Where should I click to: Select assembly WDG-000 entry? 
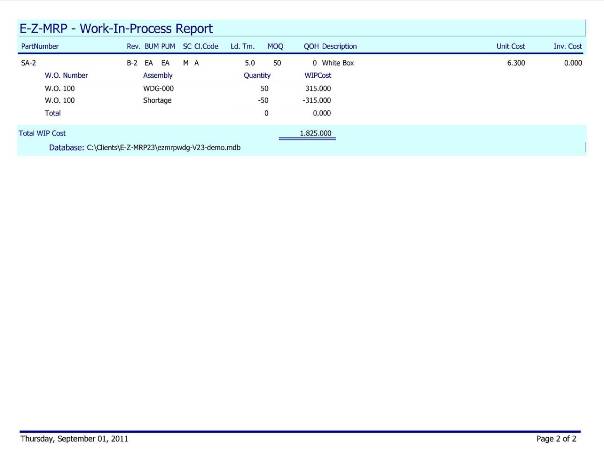pyautogui.click(x=158, y=88)
